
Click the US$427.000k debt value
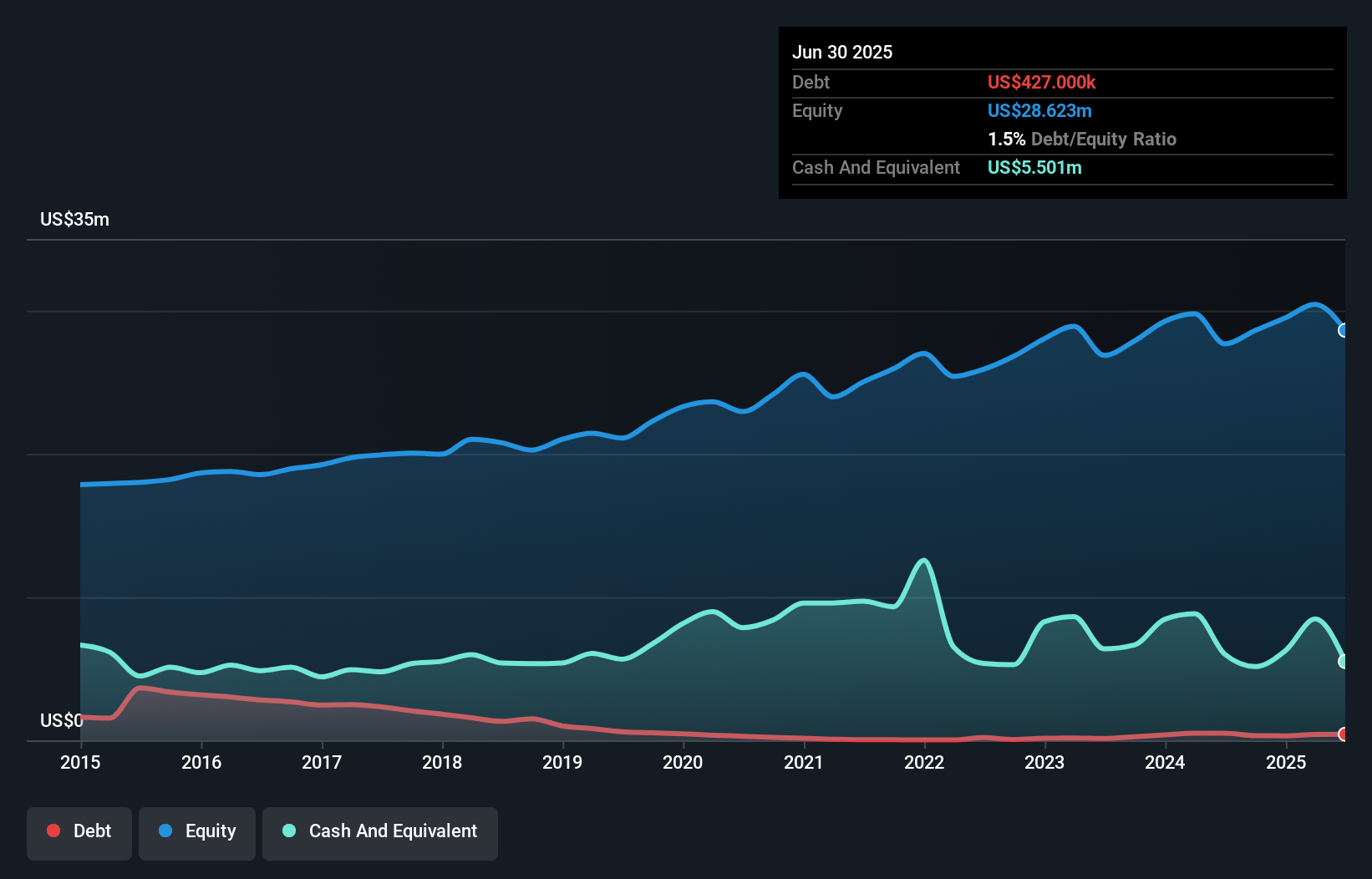(x=1041, y=82)
